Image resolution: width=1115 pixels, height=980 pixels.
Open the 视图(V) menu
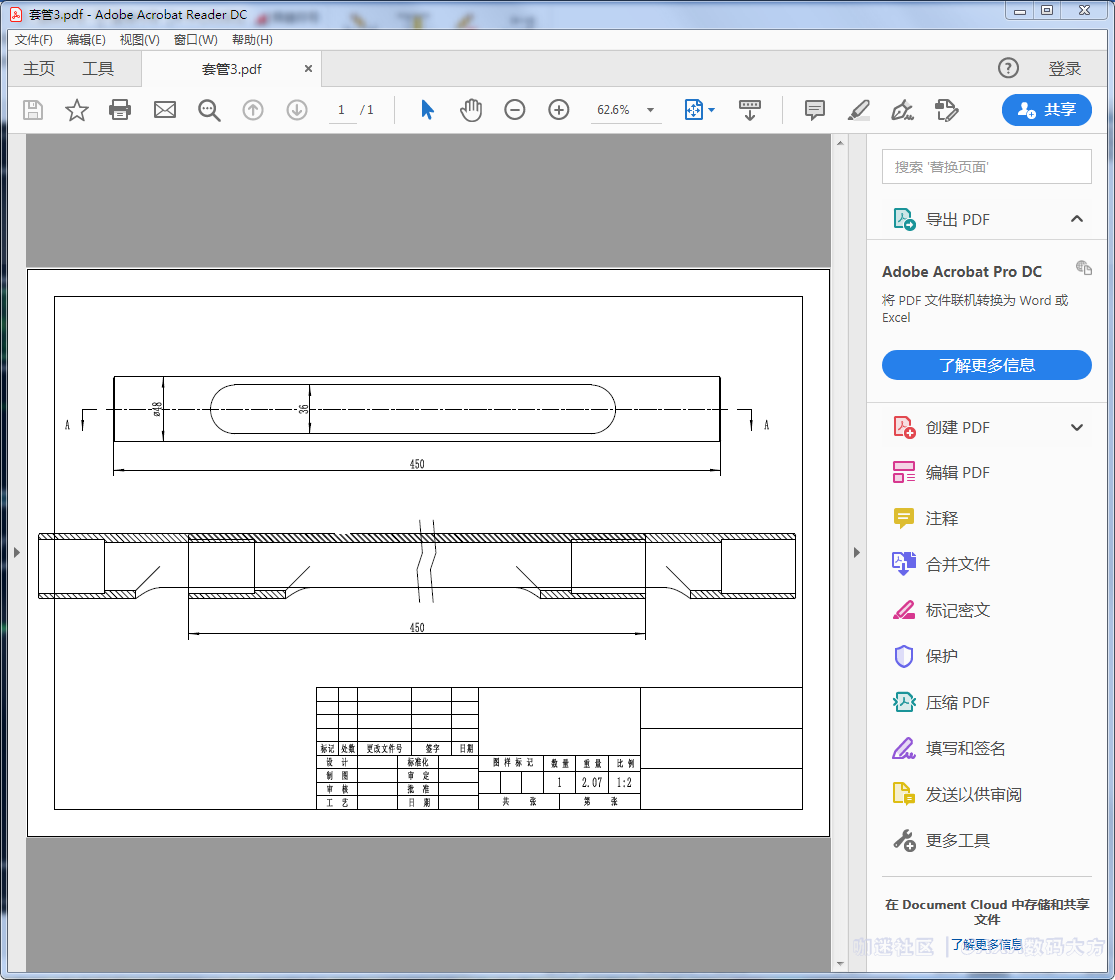139,40
